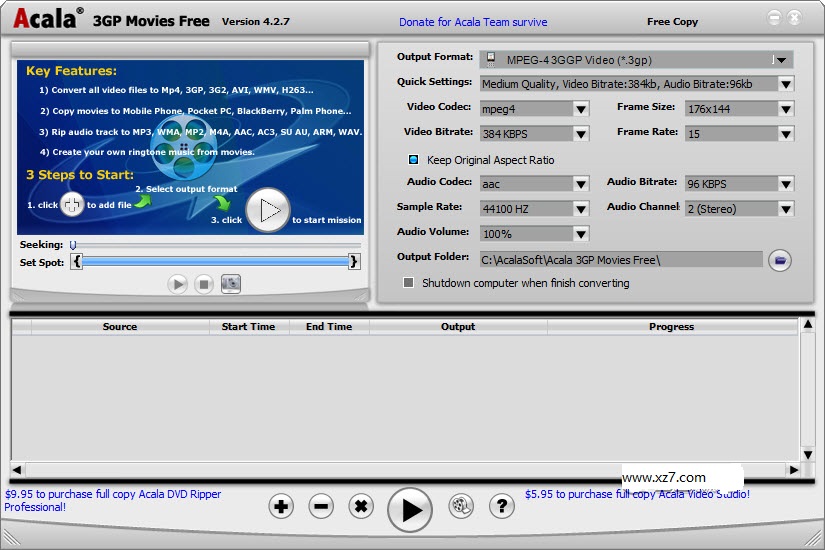This screenshot has height=550, width=825.
Task: Click the film reel icon in bottom toolbar
Action: click(x=460, y=507)
